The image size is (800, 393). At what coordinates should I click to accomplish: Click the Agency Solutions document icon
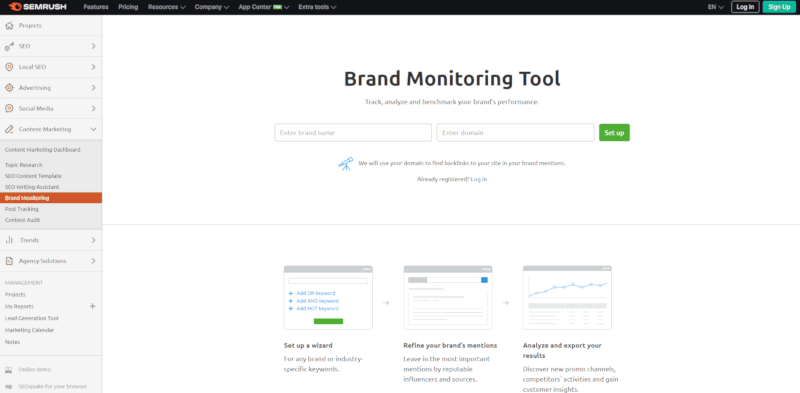(x=9, y=261)
